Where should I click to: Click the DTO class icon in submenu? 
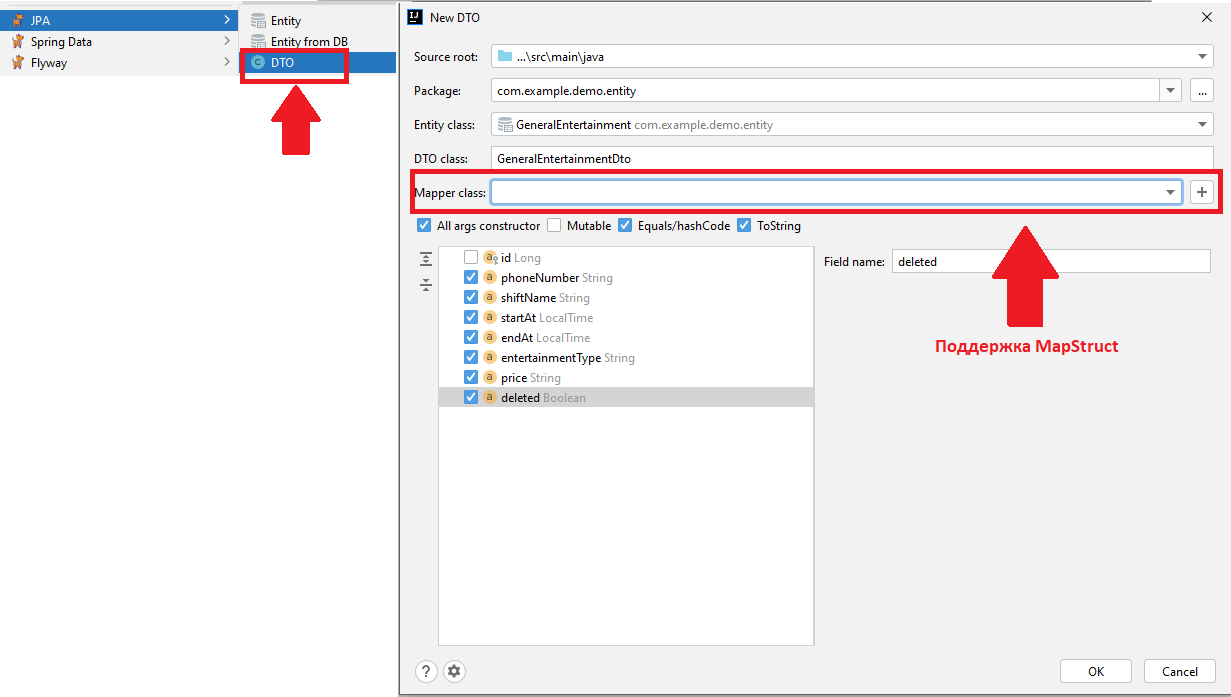pos(259,62)
